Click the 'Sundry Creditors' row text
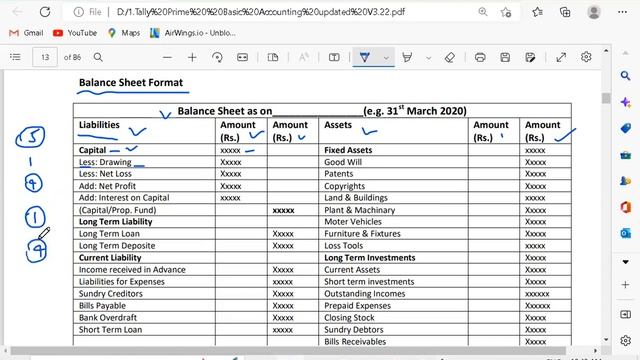This screenshot has height=360, width=640. click(111, 294)
